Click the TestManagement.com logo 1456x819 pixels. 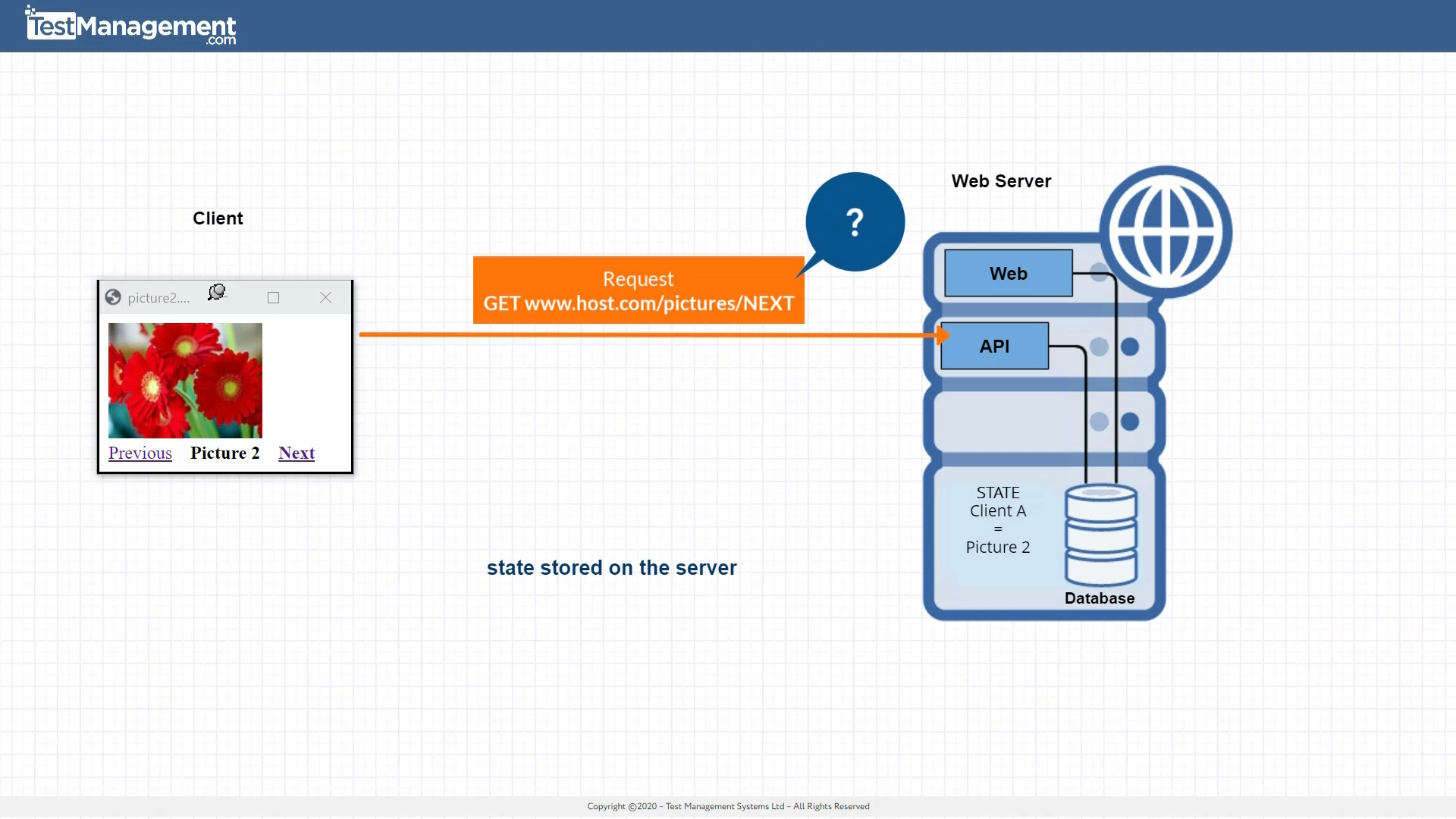pyautogui.click(x=129, y=25)
